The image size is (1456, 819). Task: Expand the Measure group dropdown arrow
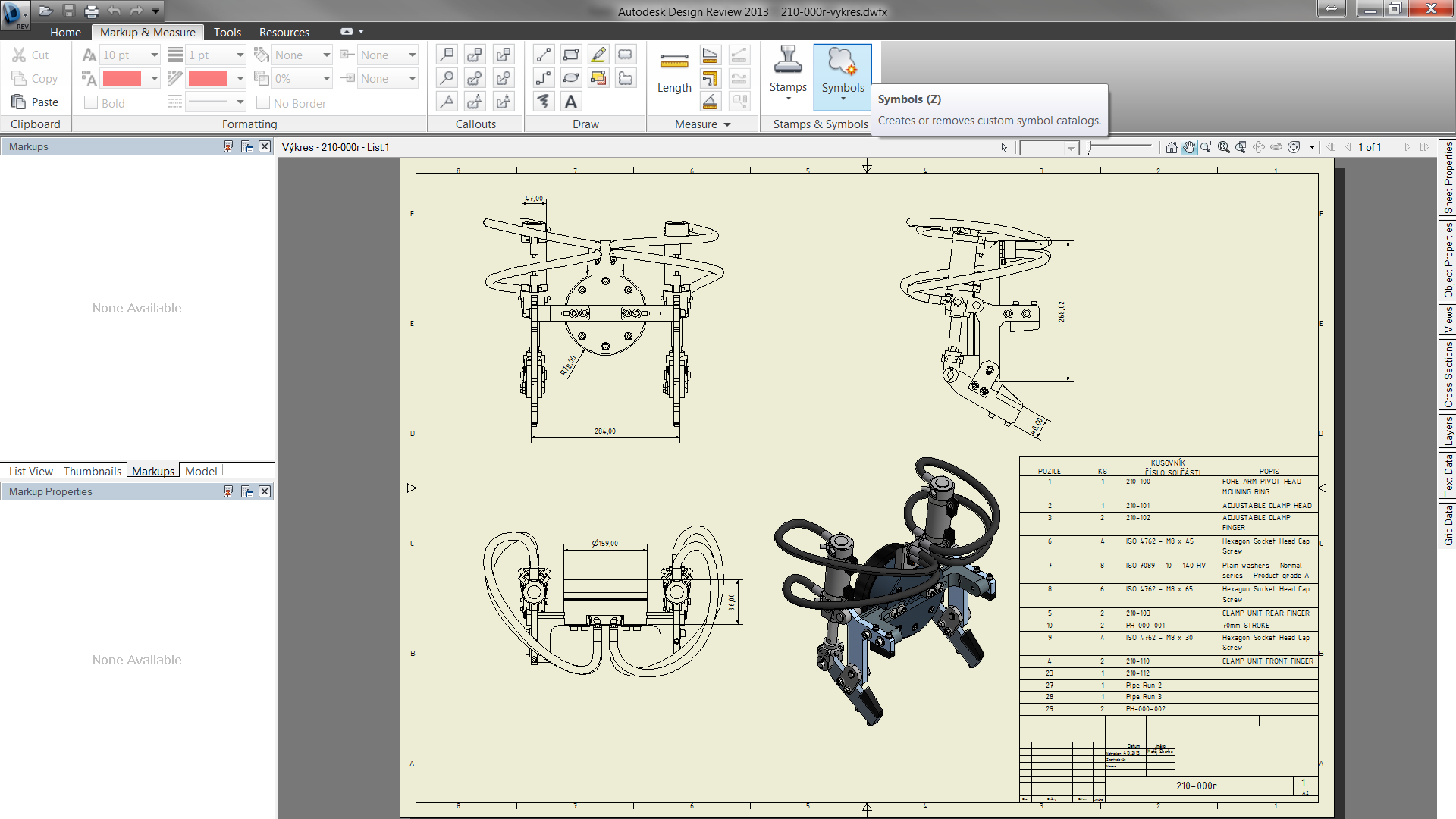tap(727, 124)
